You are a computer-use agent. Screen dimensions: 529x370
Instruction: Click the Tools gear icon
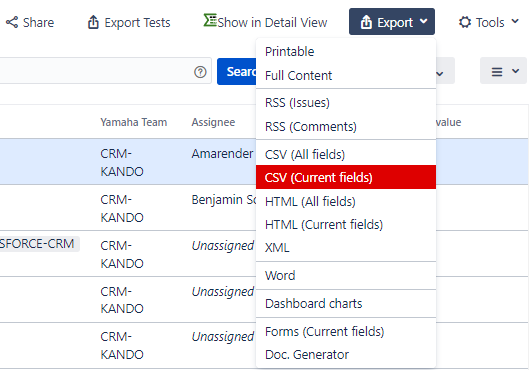point(465,22)
